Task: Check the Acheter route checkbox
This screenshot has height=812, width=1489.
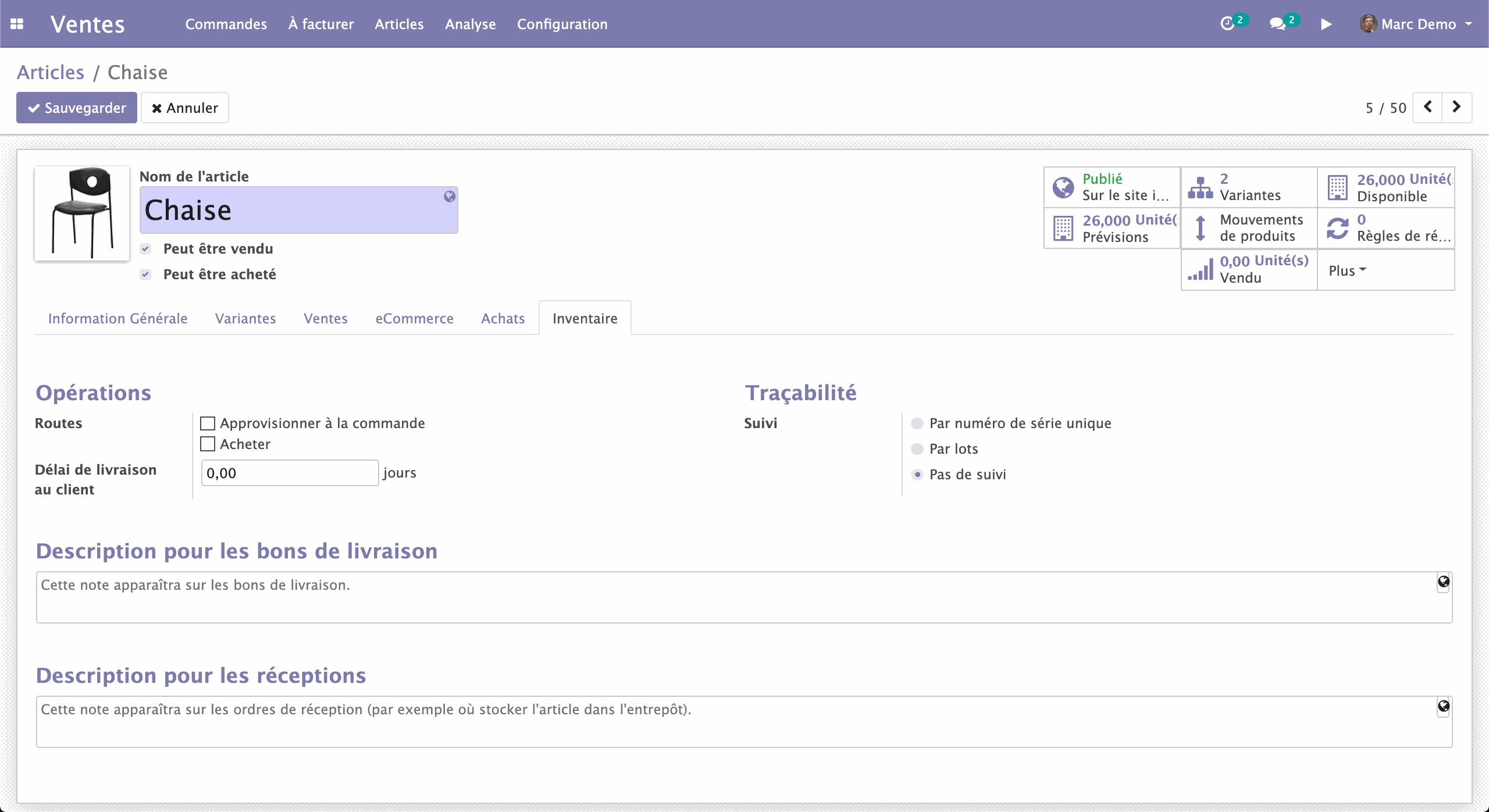Action: point(208,444)
